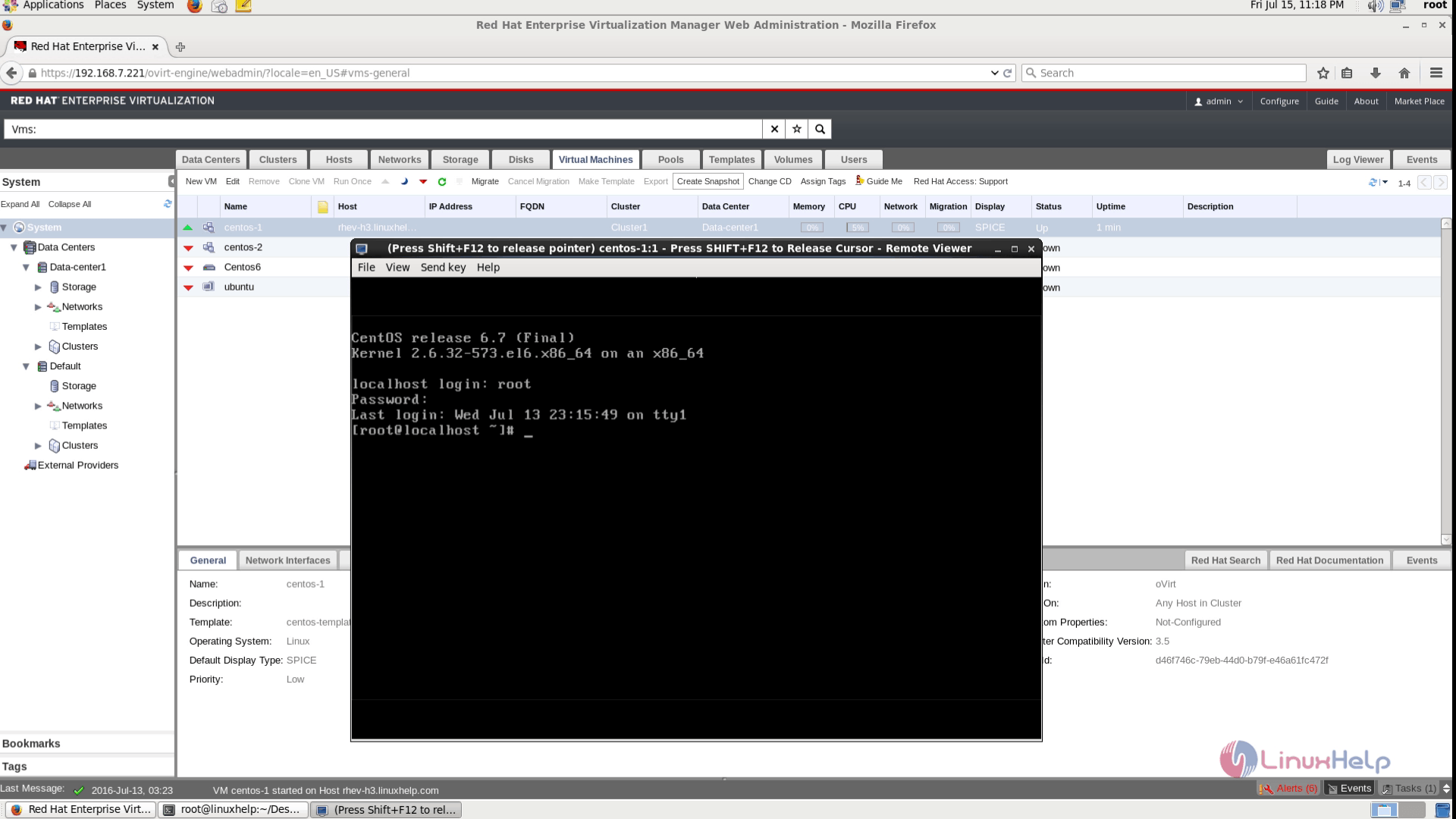Viewport: 1456px width, 819px height.
Task: Click Expand All in System tree
Action: click(20, 204)
